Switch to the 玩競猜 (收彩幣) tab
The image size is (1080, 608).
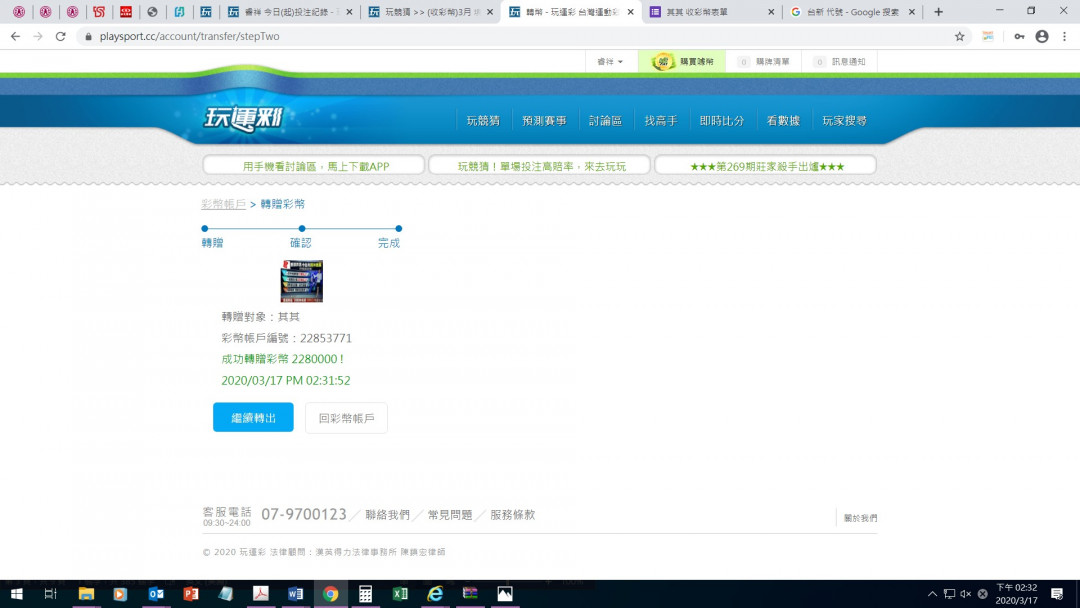[430, 12]
